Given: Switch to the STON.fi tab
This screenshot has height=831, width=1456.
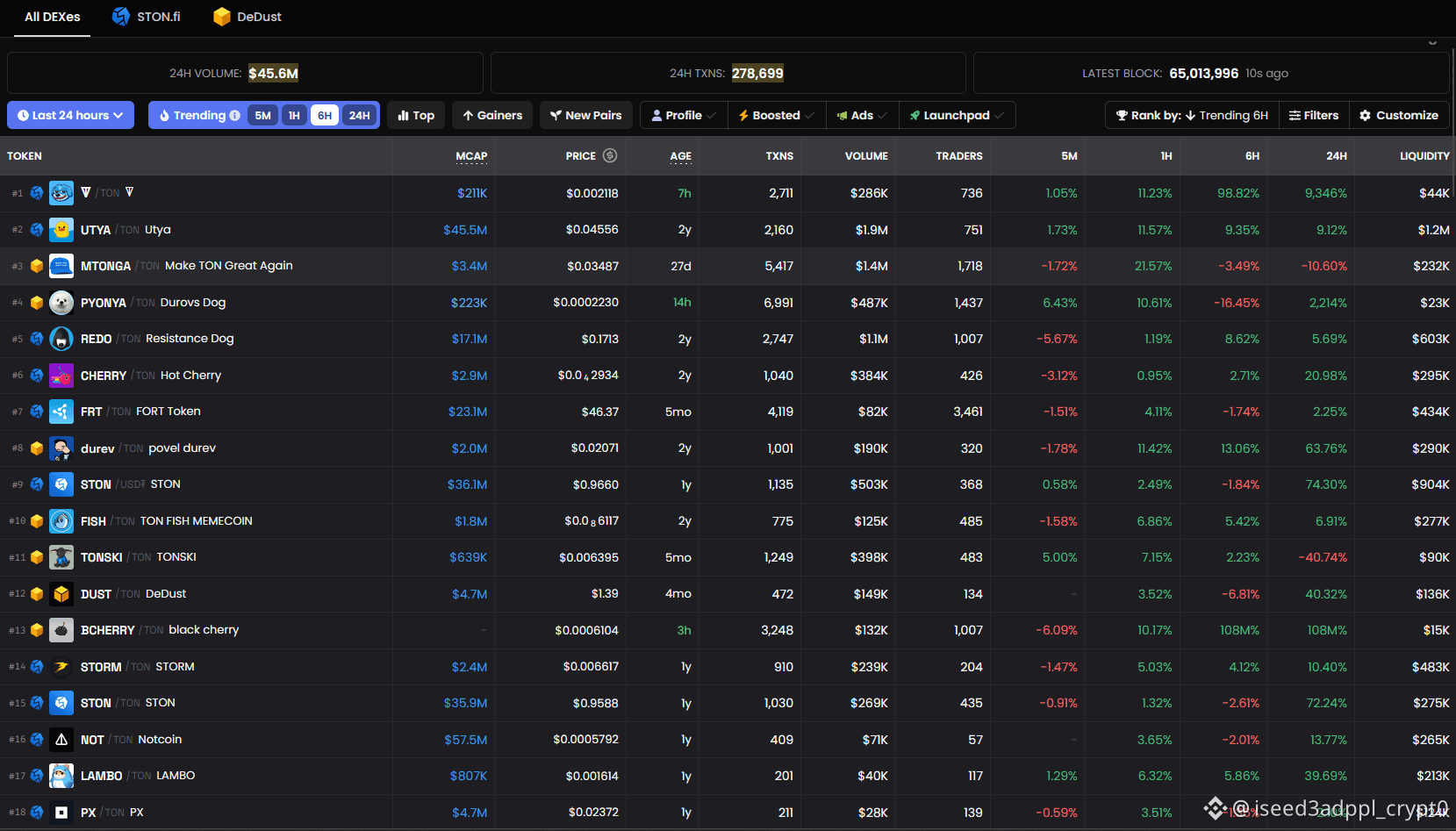Looking at the screenshot, I should [147, 17].
